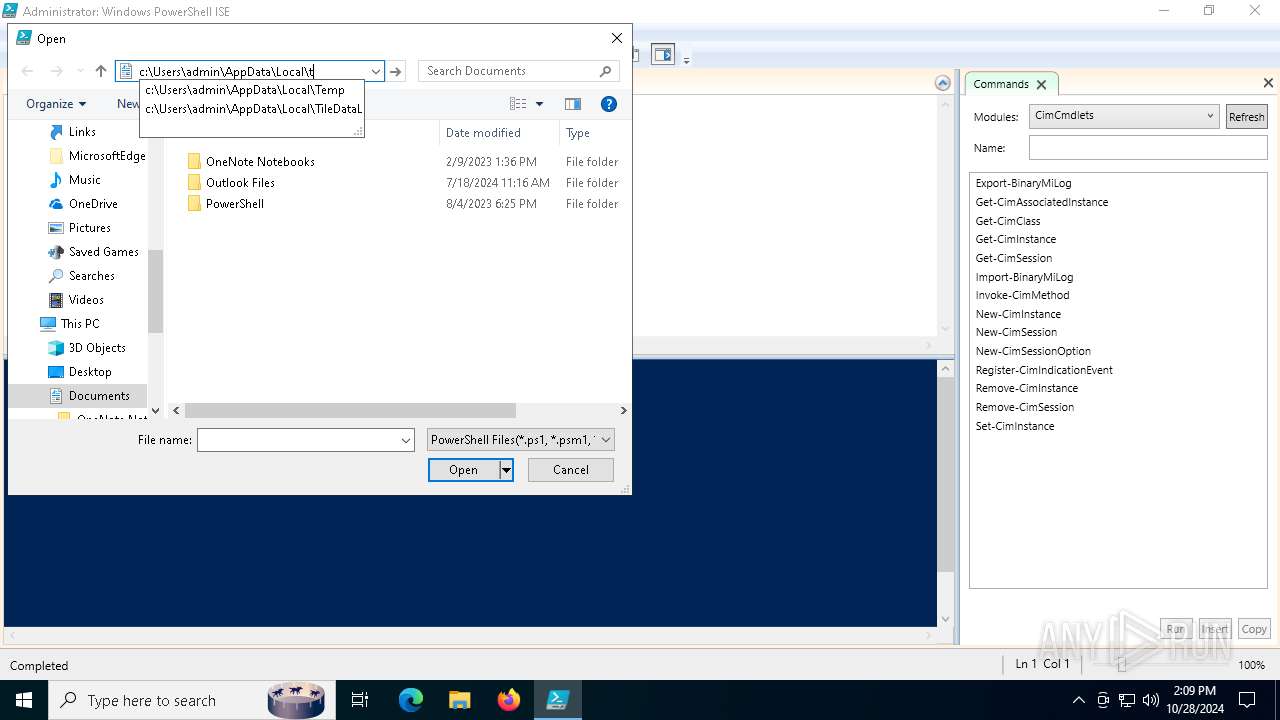Select Pictures in navigation pane
The height and width of the screenshot is (720, 1280).
coord(89,228)
